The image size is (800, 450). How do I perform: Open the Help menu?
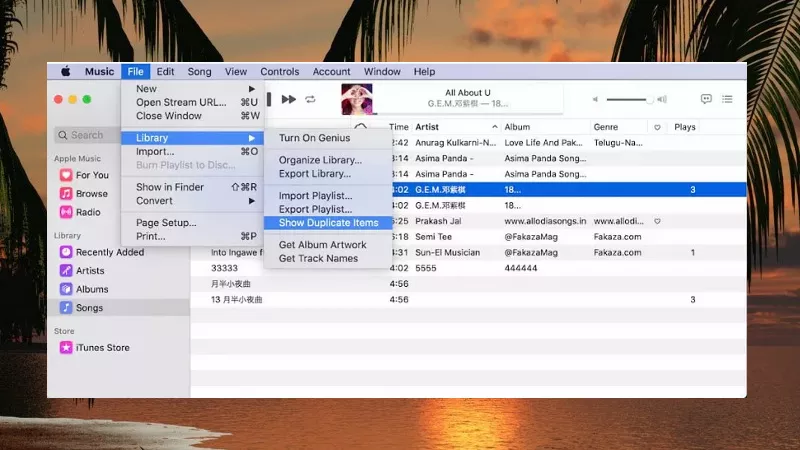[x=424, y=71]
